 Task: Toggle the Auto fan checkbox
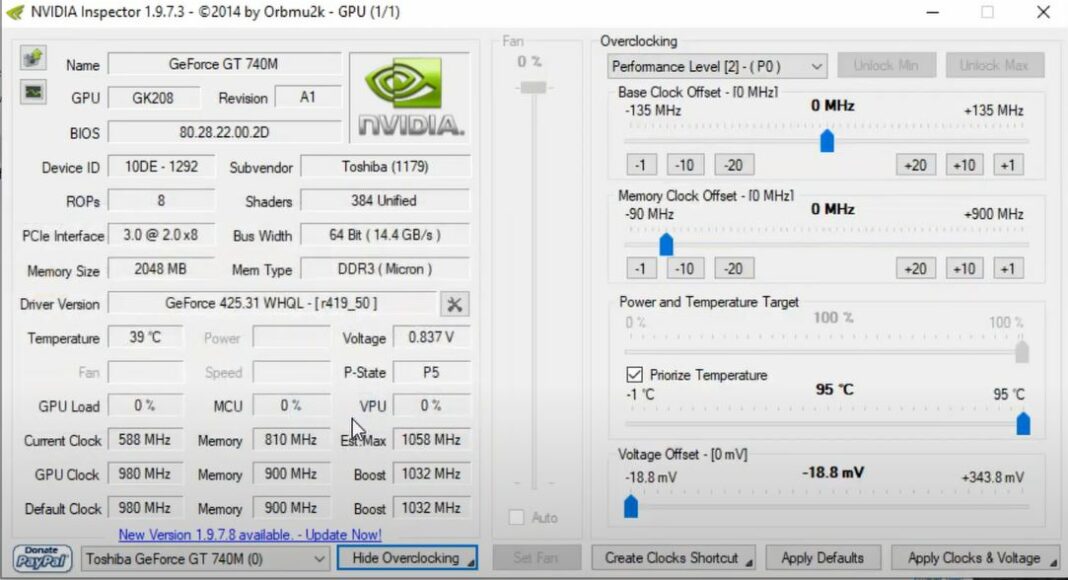517,518
